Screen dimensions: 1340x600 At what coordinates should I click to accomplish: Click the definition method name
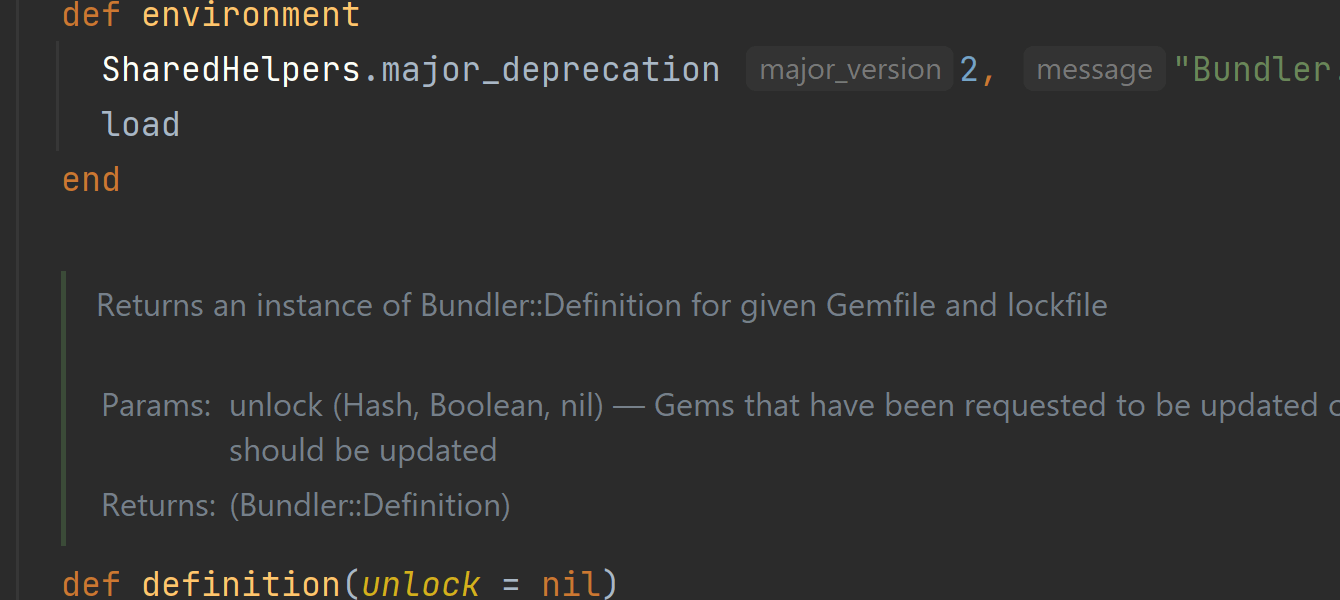tap(241, 584)
